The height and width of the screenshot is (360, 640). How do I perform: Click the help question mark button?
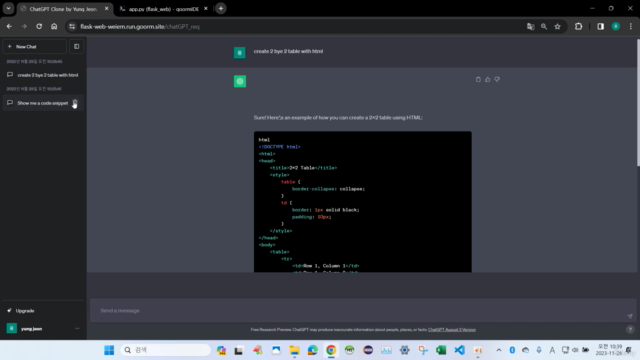630,329
